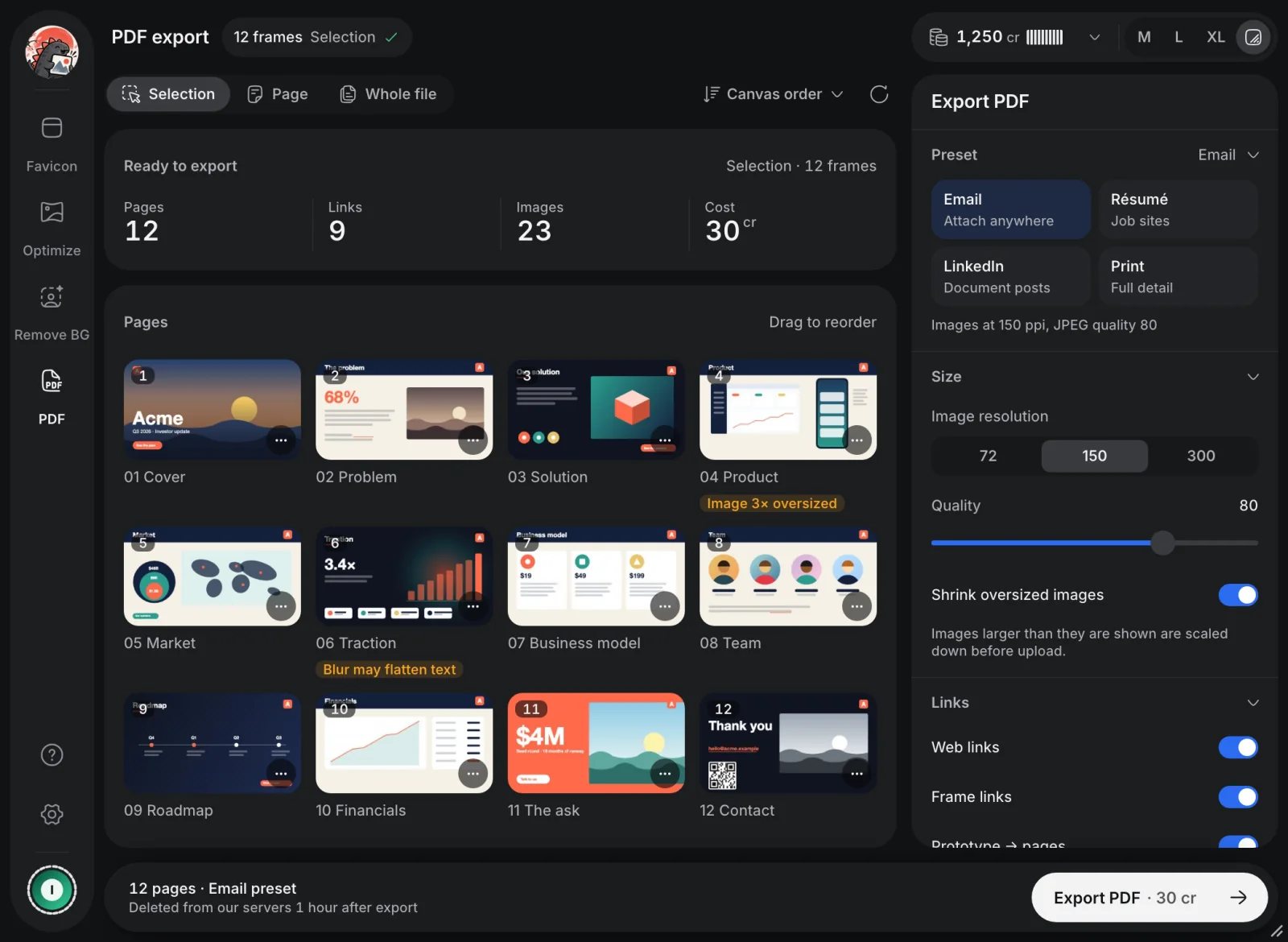Select the PDF tool icon
This screenshot has height=942, width=1288.
(x=52, y=380)
